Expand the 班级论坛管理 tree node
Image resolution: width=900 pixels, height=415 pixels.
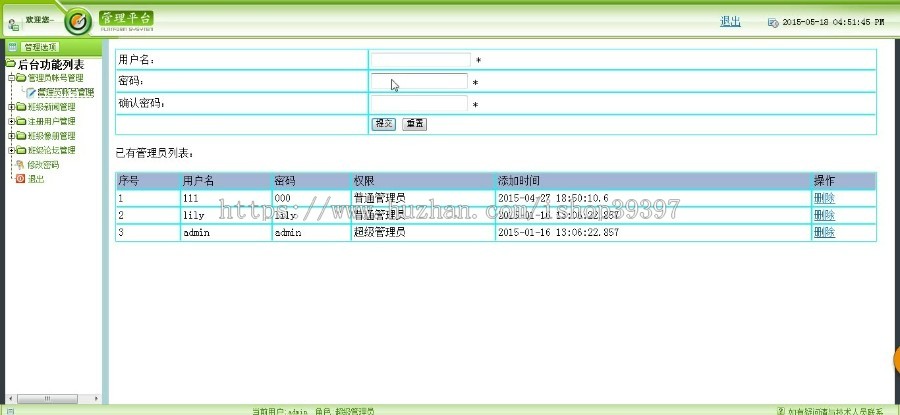[x=11, y=150]
